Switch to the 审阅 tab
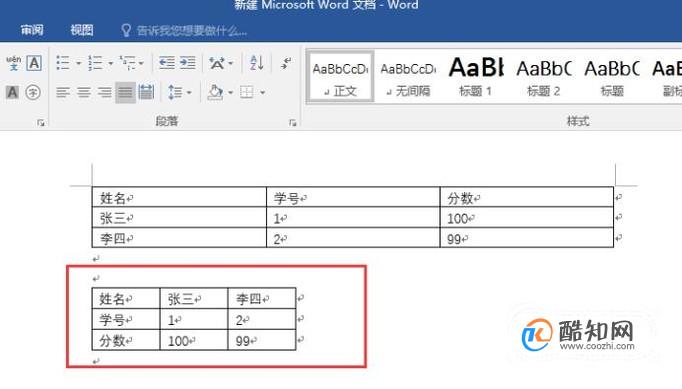682x389 pixels. 32,30
